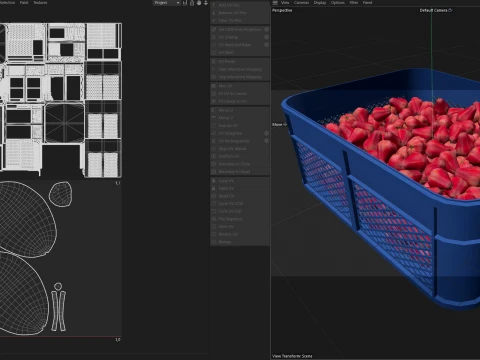Choose Restore UV command
Viewport: 480px width, 360px height.
click(x=240, y=234)
